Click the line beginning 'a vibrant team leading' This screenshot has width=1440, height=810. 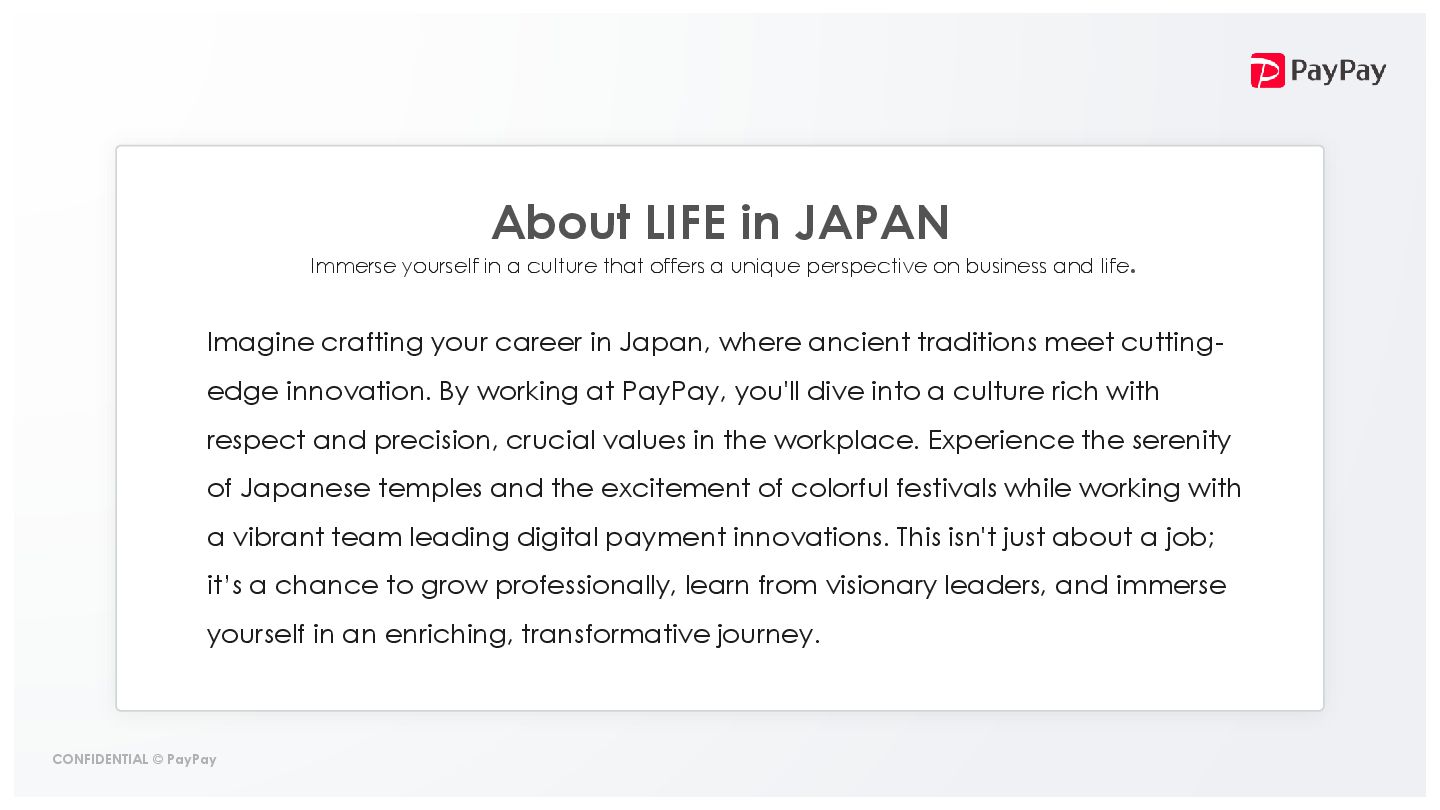711,538
